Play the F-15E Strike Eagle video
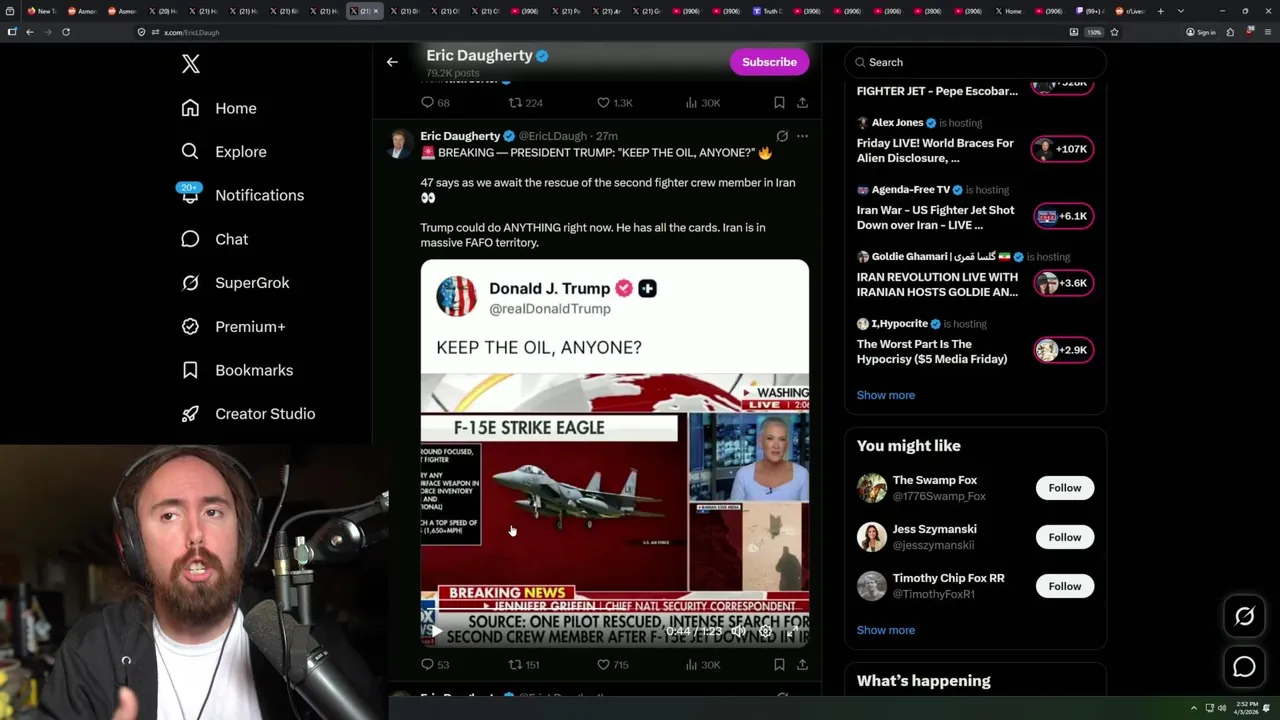Screen dimensions: 1280x720 (x=435, y=631)
